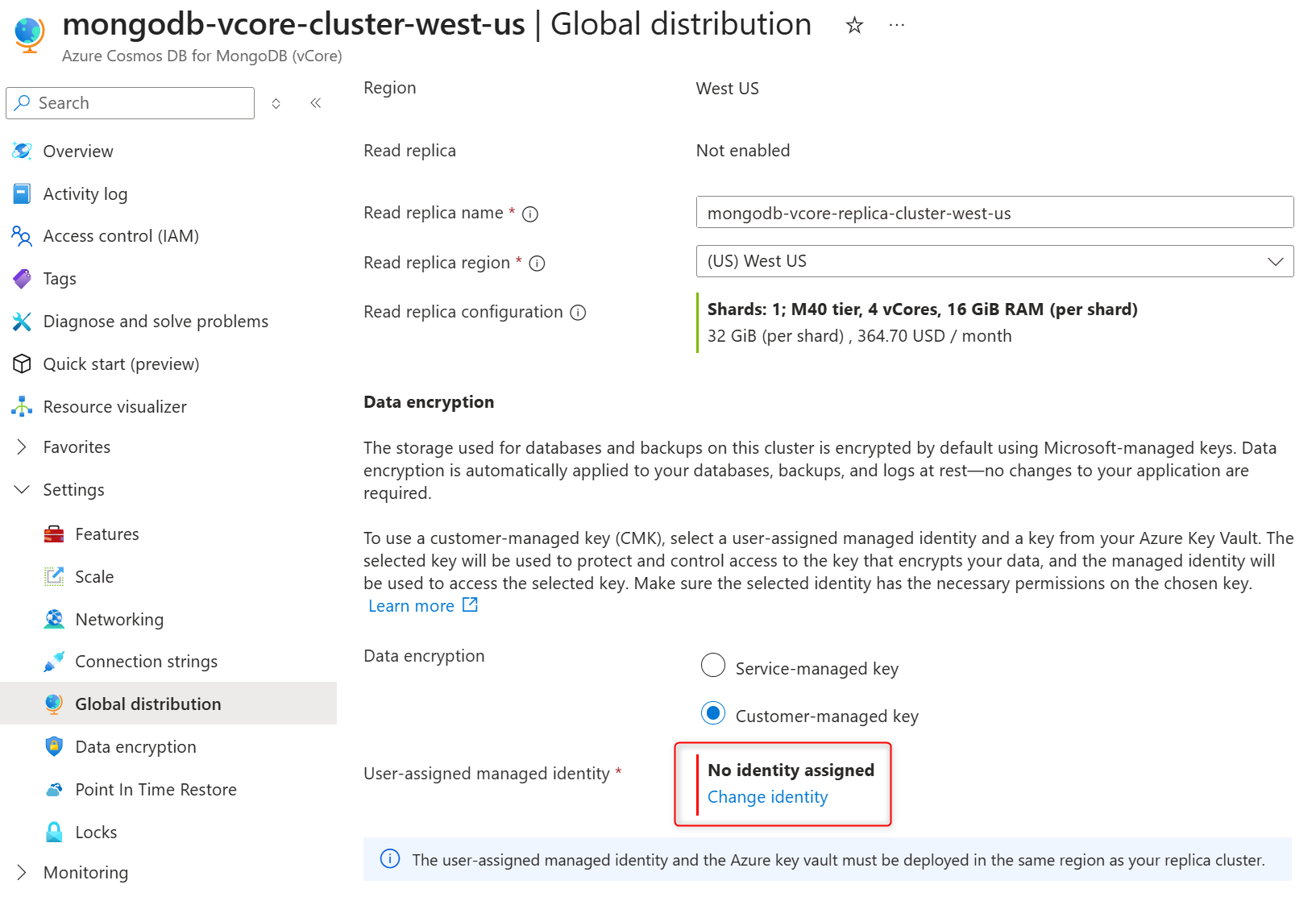The image size is (1316, 897).
Task: Open Resource visualizer from the sidebar
Action: coord(114,407)
